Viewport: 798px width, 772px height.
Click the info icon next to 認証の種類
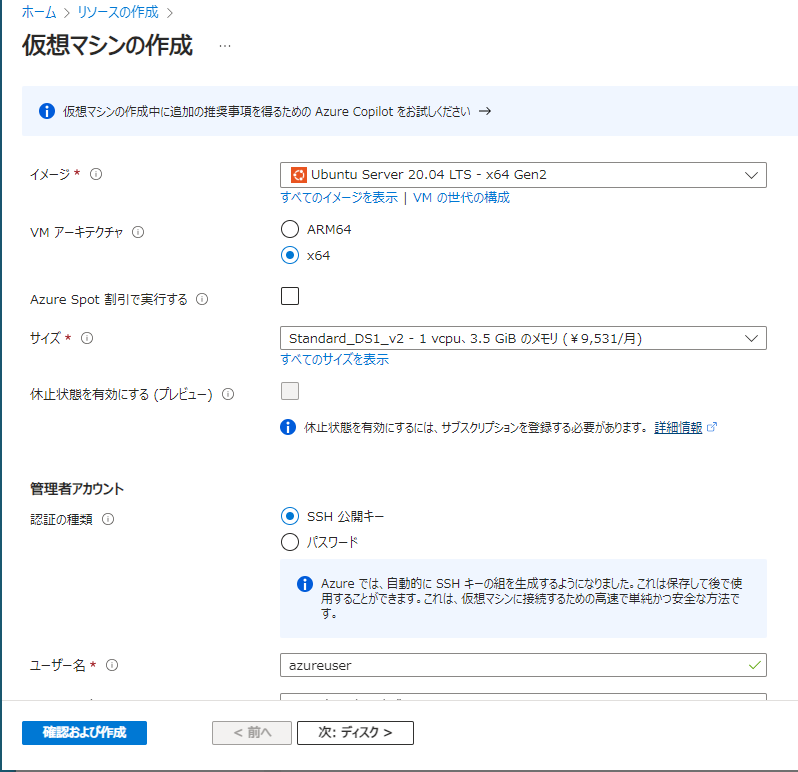[108, 519]
